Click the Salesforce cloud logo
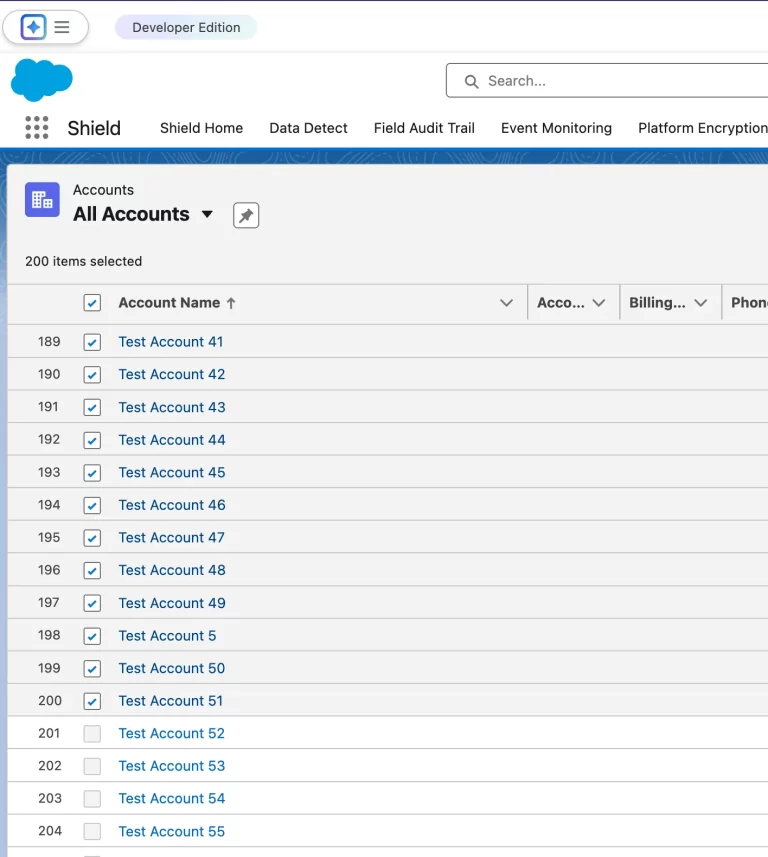 [x=42, y=80]
